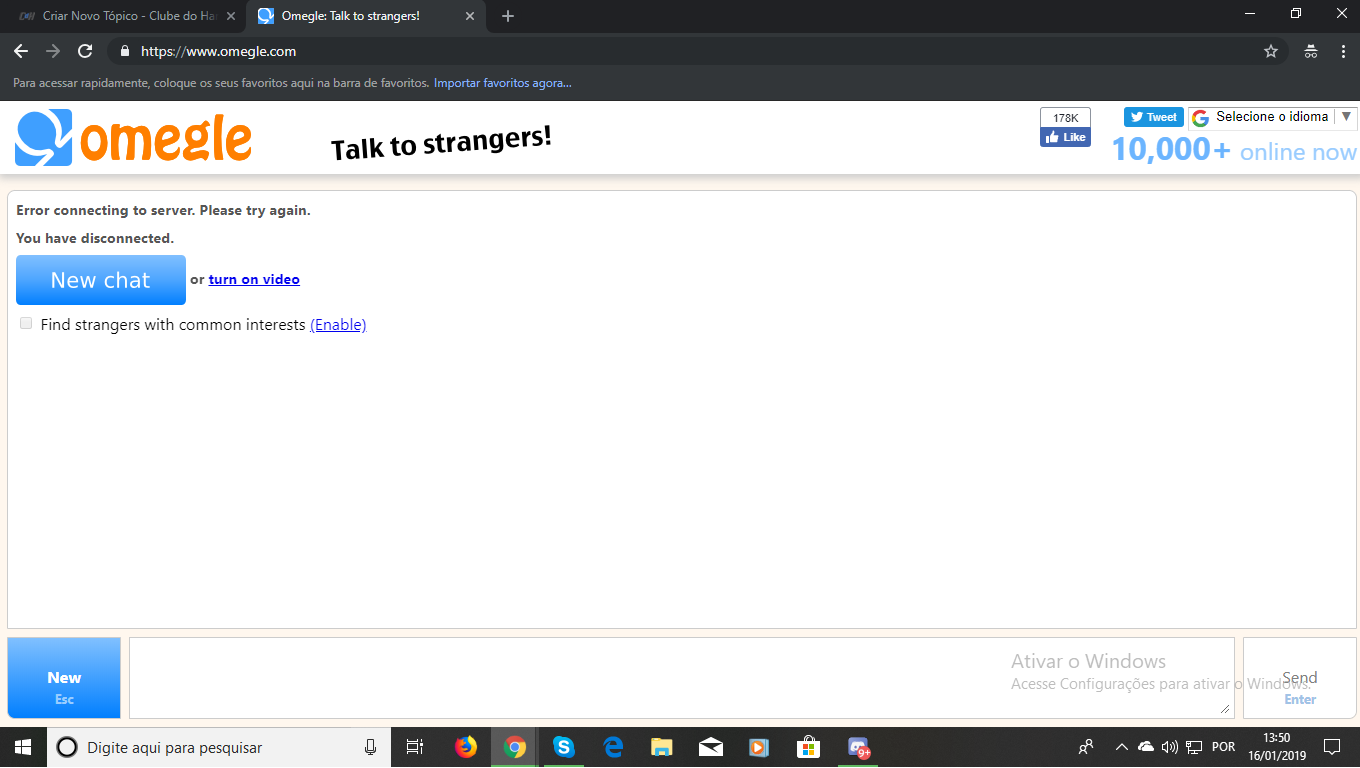This screenshot has height=768, width=1360.
Task: Click the Omegle logo
Action: point(133,138)
